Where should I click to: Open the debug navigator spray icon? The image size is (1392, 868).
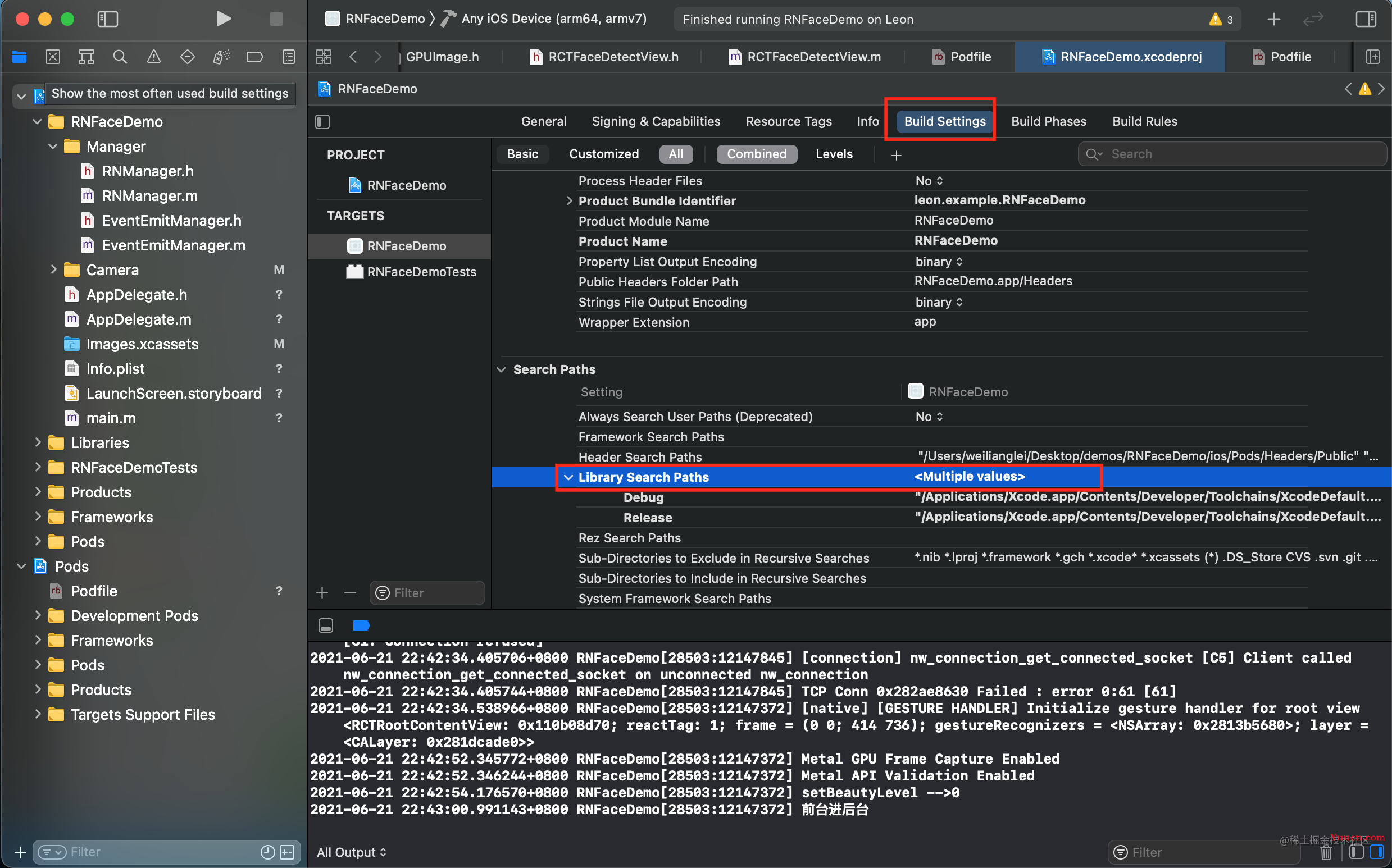[x=221, y=57]
